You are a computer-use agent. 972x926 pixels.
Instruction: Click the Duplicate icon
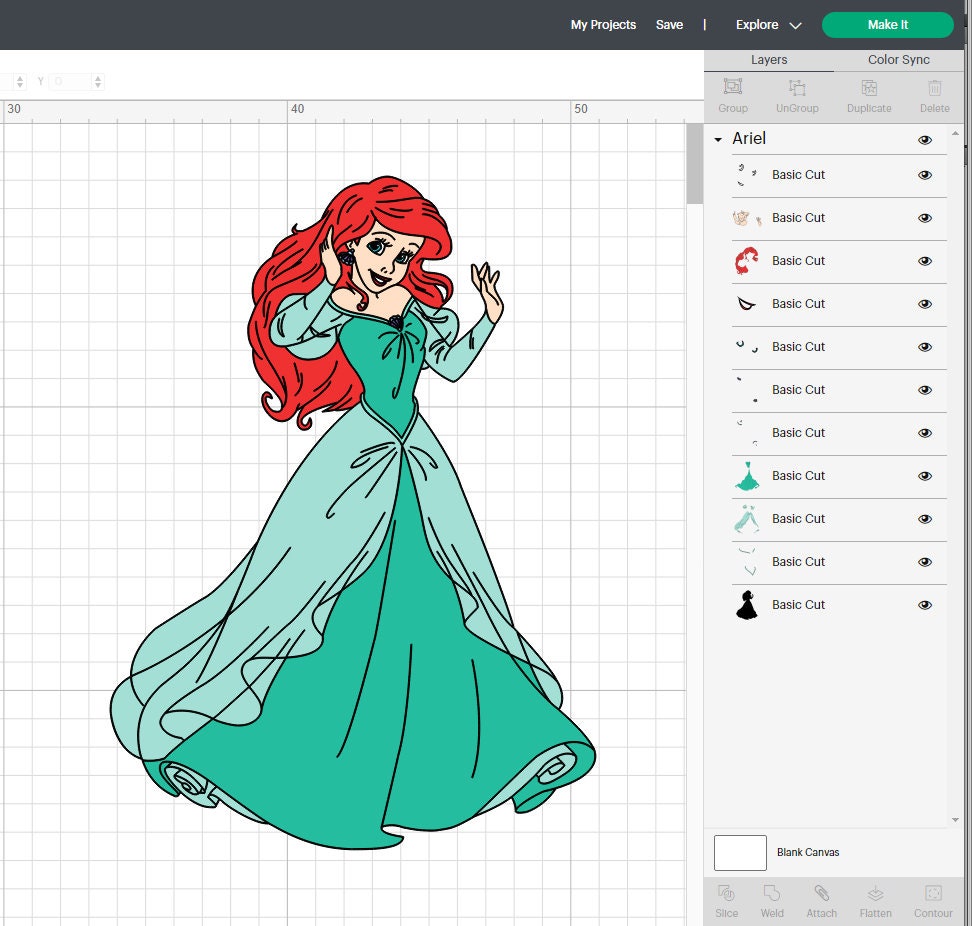click(868, 95)
